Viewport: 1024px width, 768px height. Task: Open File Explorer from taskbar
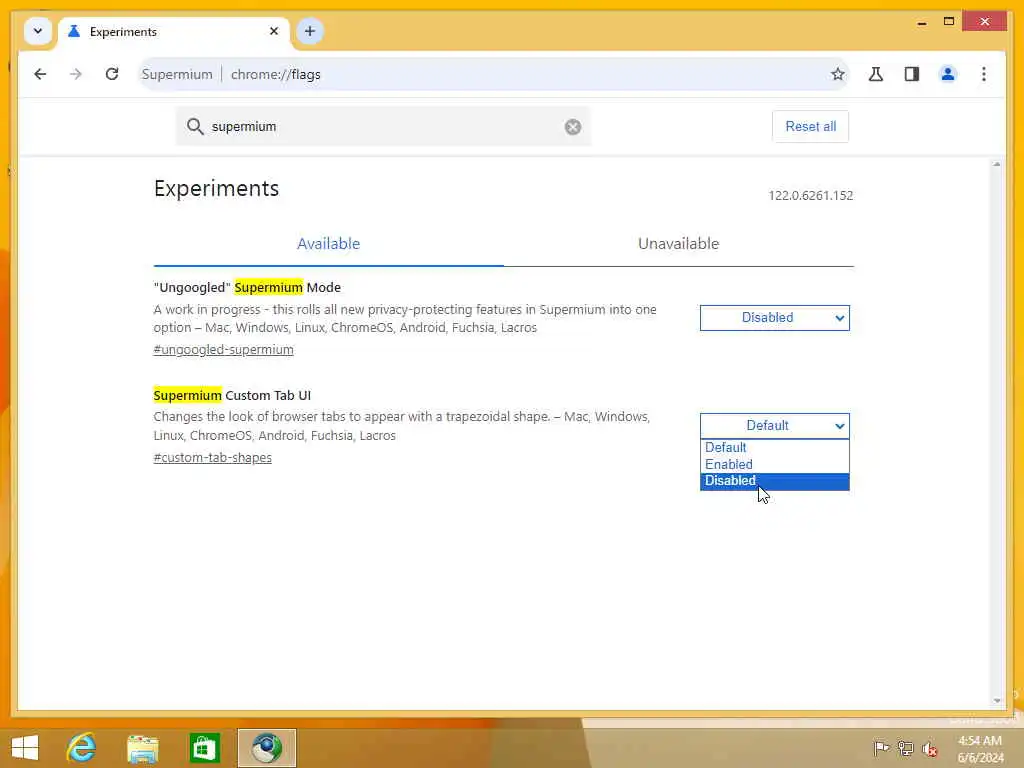142,748
